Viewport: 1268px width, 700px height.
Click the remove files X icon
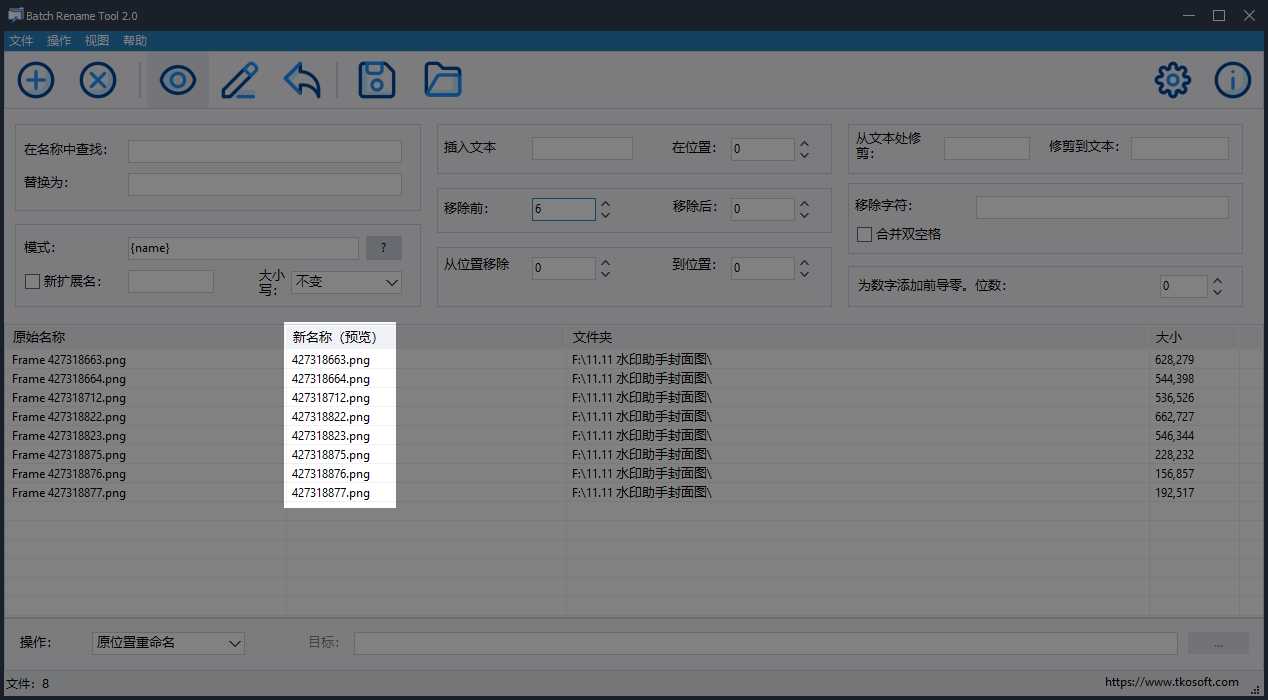(x=98, y=80)
